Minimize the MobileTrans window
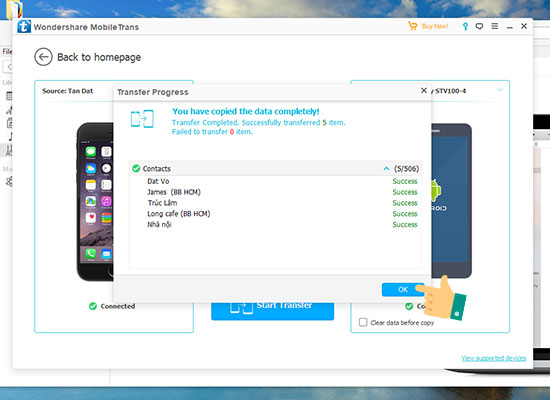550x400 pixels. point(510,27)
